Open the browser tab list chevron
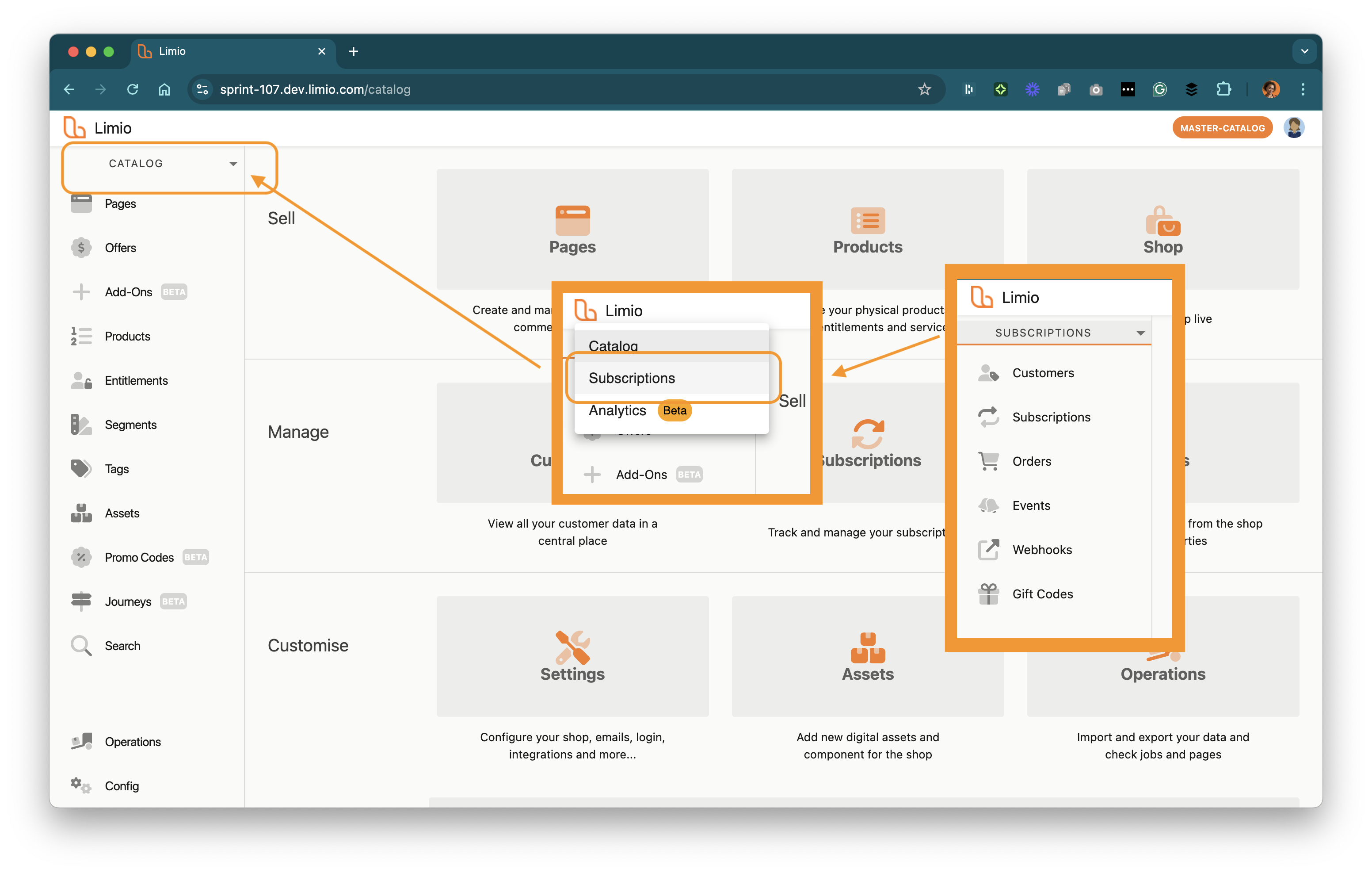Screen dimensions: 1372x873 [1304, 51]
